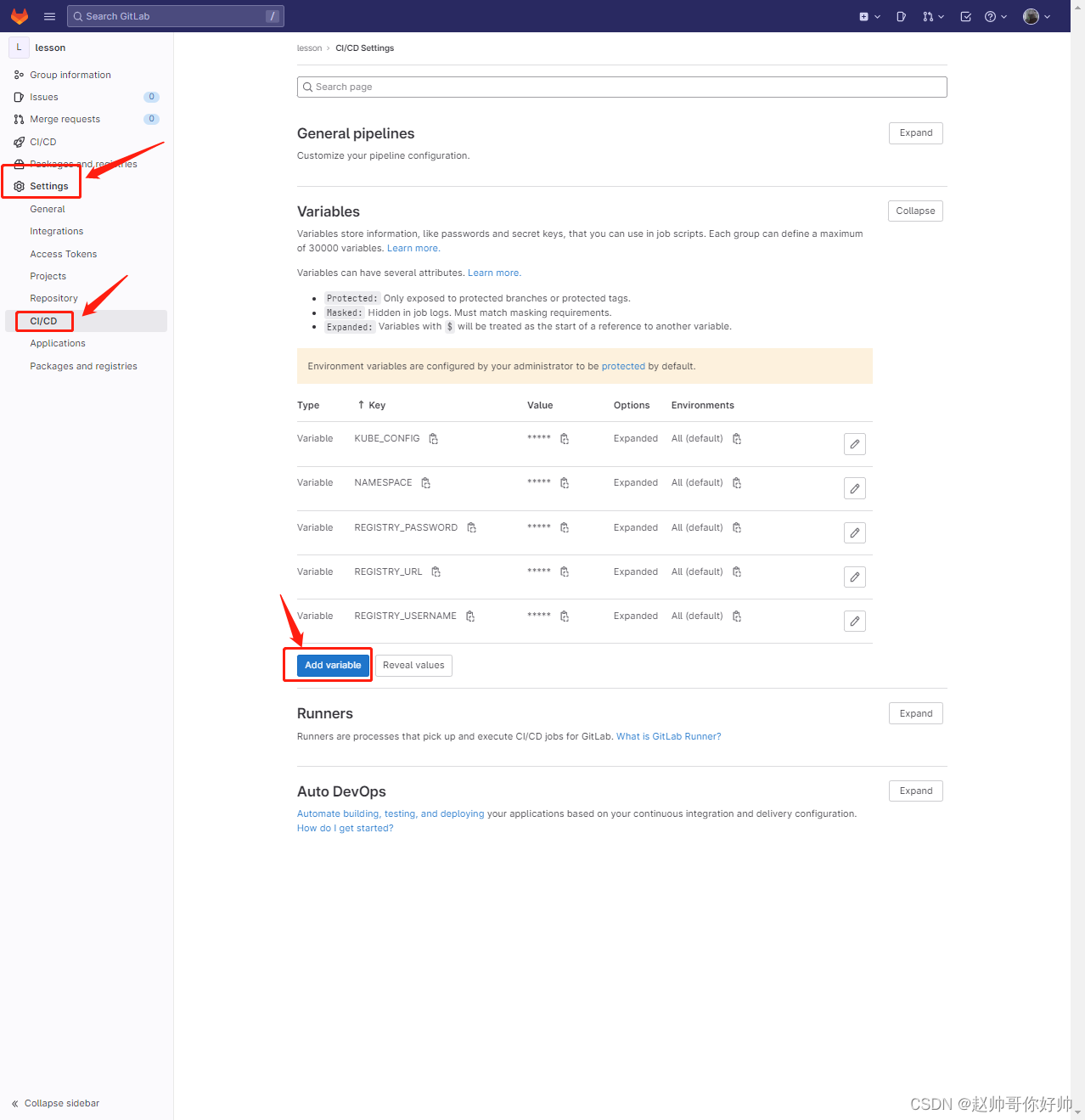
Task: Open Packages and registries settings submenu item
Action: point(83,366)
